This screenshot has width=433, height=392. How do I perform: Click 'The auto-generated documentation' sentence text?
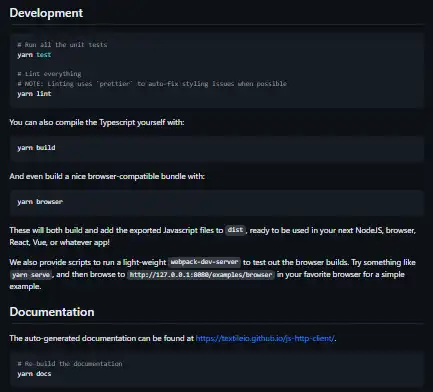[101, 338]
